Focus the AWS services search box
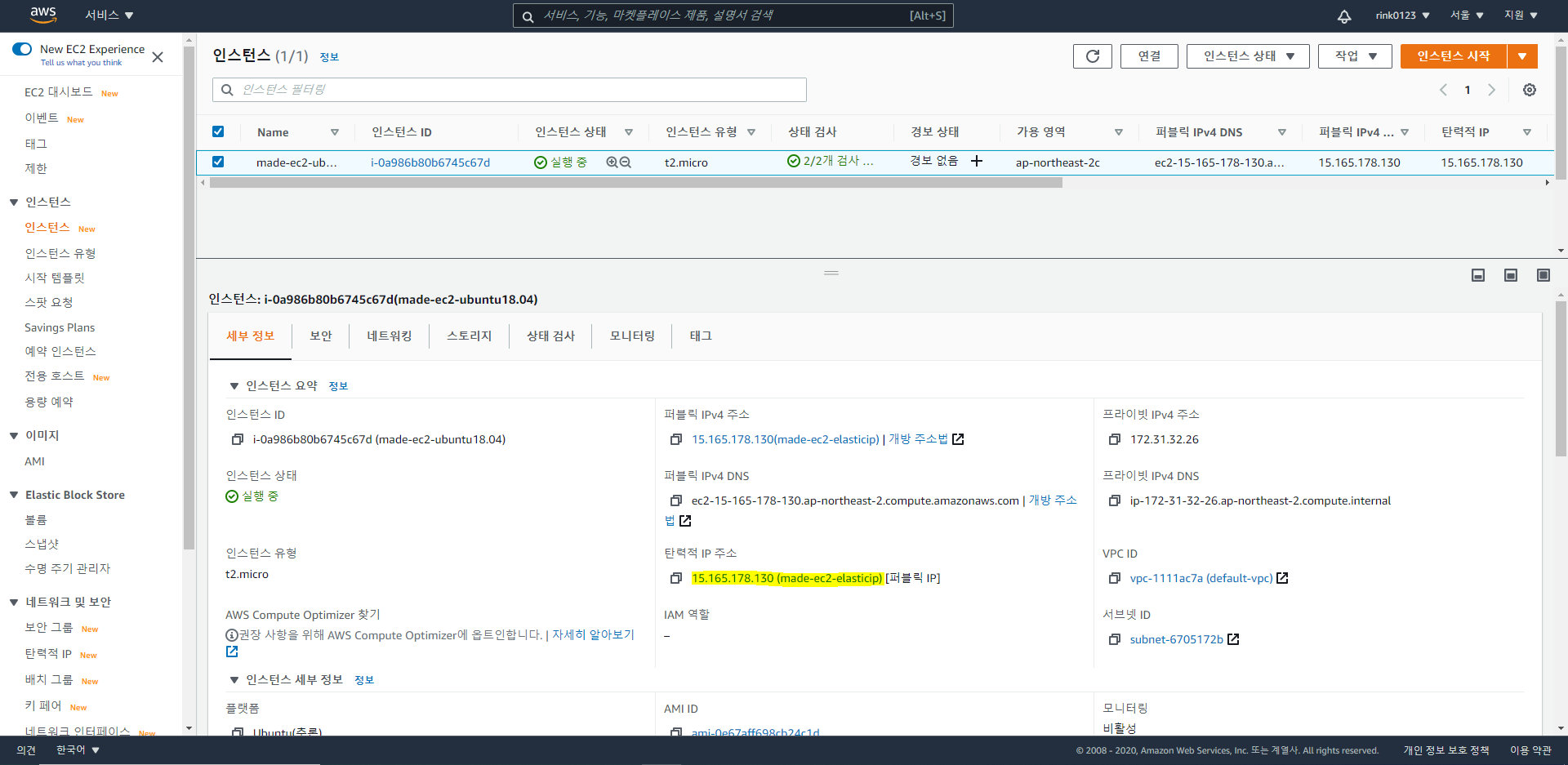The image size is (1568, 765). click(x=733, y=16)
